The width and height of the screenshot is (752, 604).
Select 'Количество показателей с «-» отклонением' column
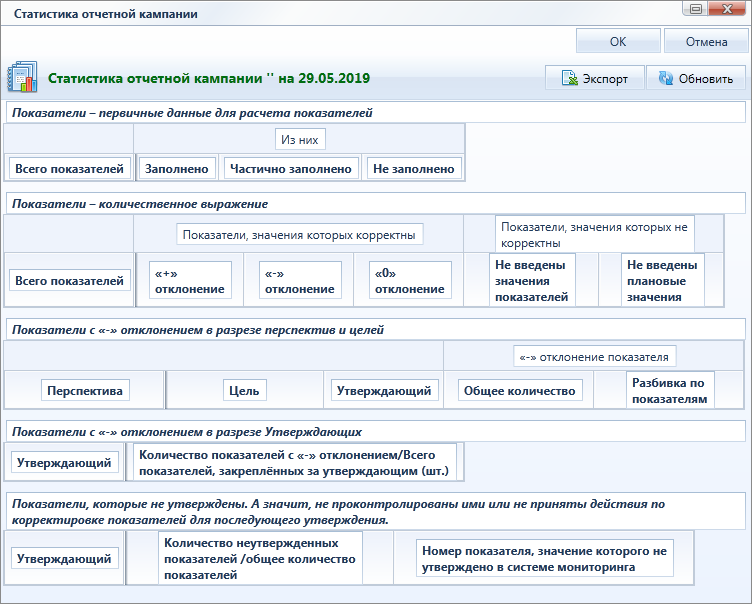coord(294,462)
